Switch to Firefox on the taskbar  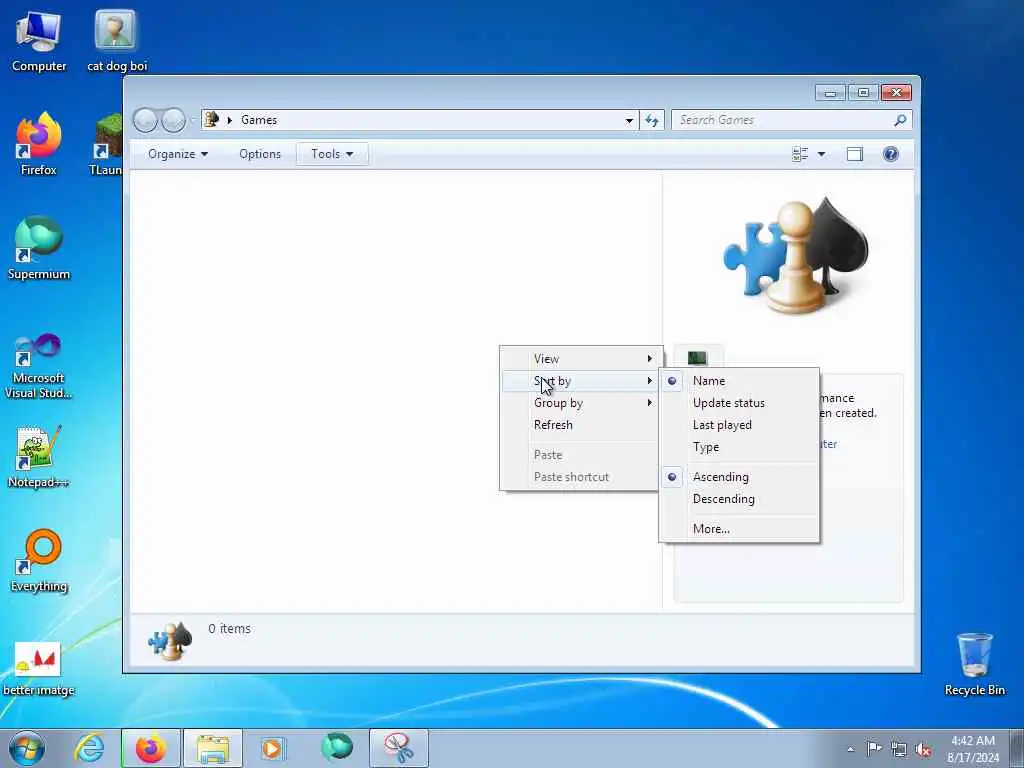click(151, 748)
